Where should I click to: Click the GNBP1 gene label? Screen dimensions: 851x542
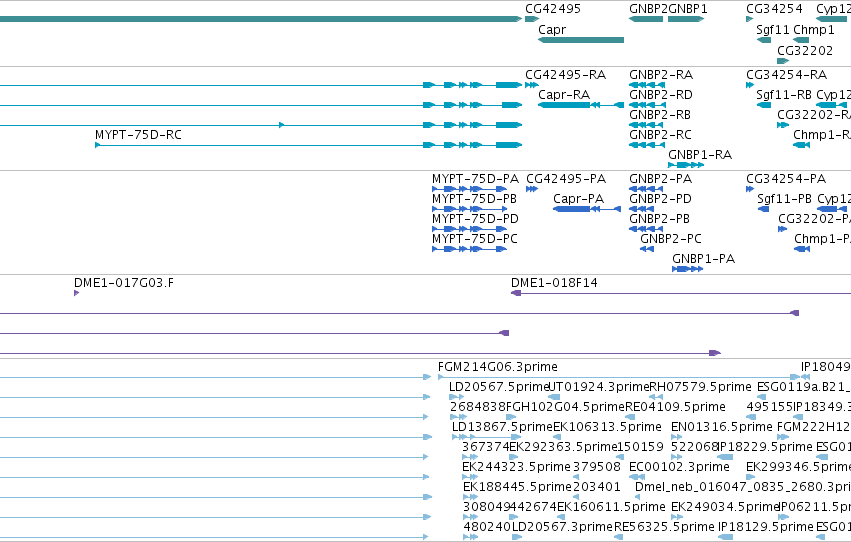coord(688,9)
